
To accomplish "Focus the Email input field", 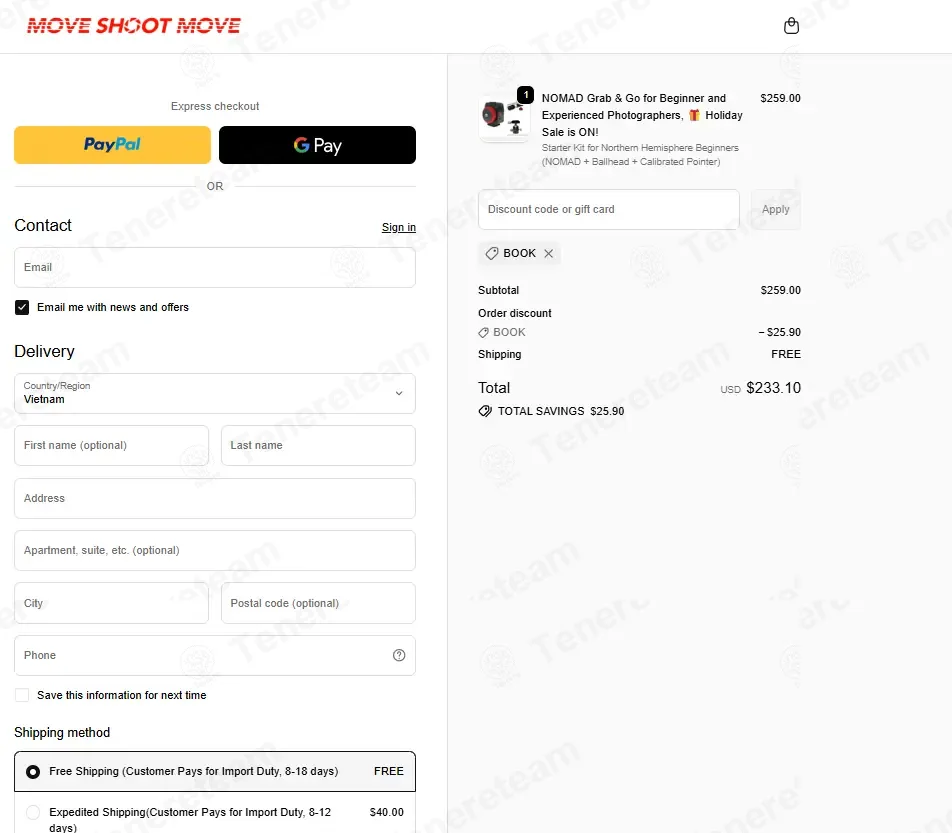I will (x=215, y=267).
